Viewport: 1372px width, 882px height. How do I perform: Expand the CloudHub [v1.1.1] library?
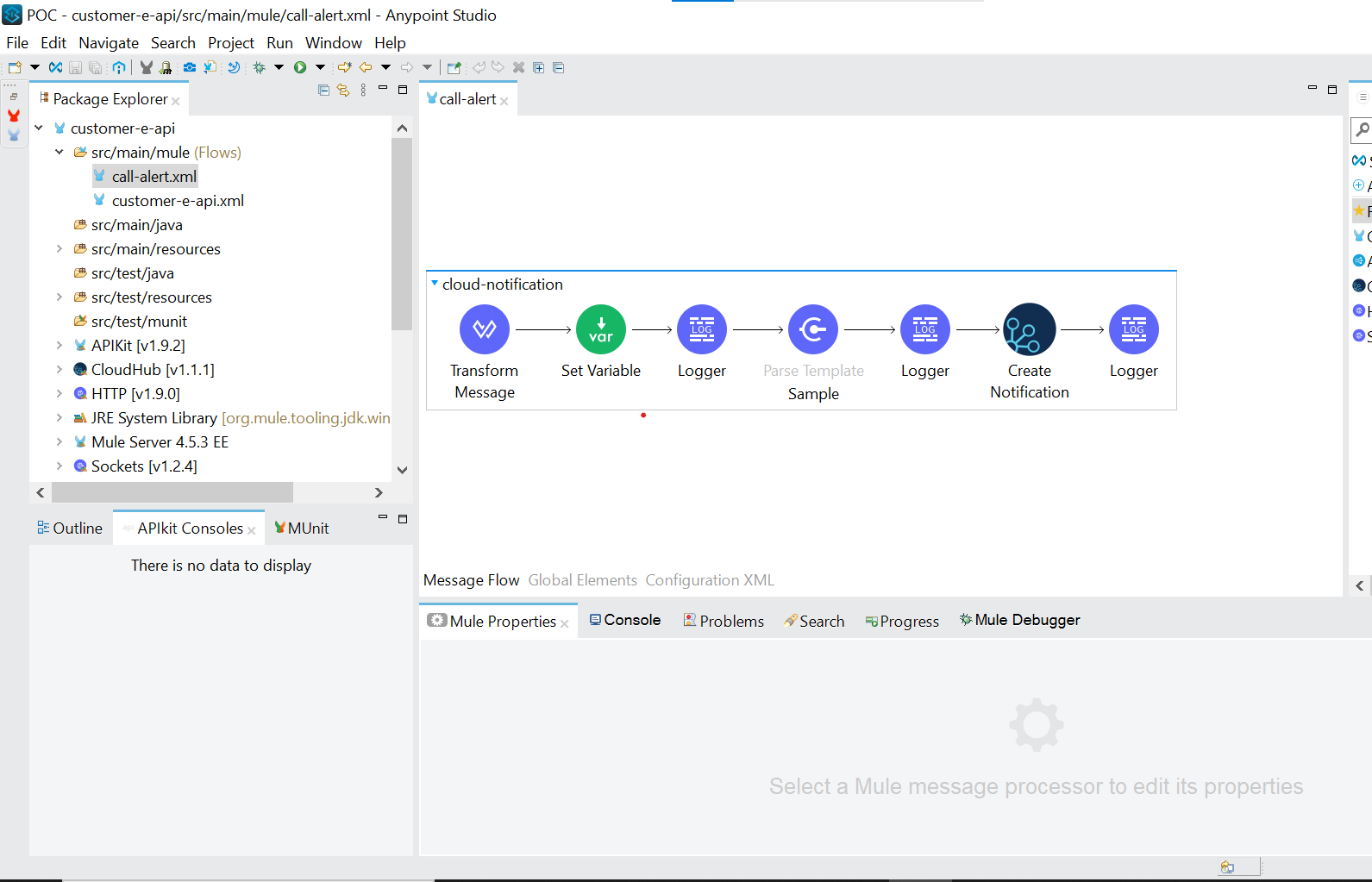[x=60, y=369]
